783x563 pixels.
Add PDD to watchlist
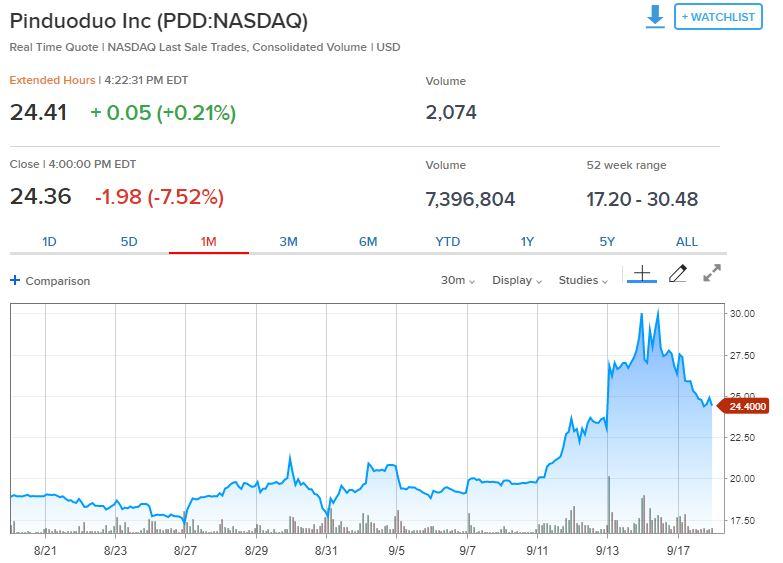pos(718,16)
